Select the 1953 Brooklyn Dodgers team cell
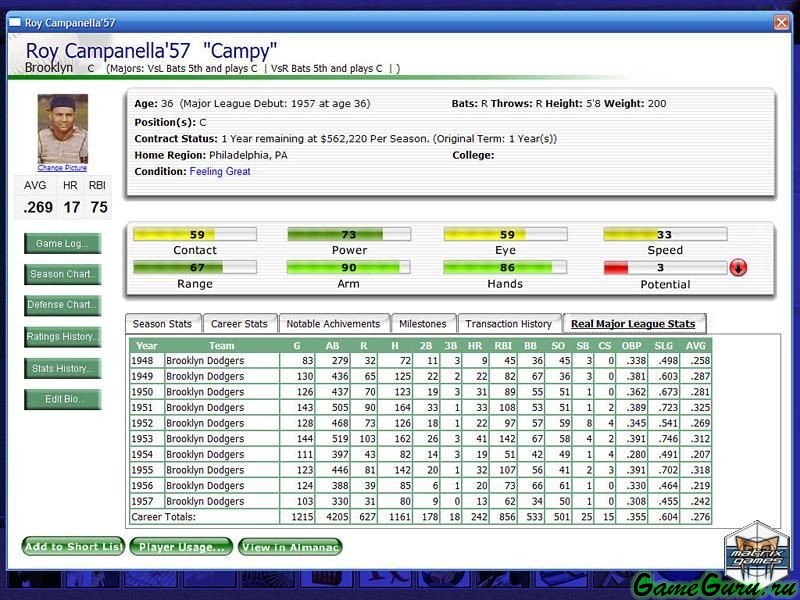 (221, 439)
